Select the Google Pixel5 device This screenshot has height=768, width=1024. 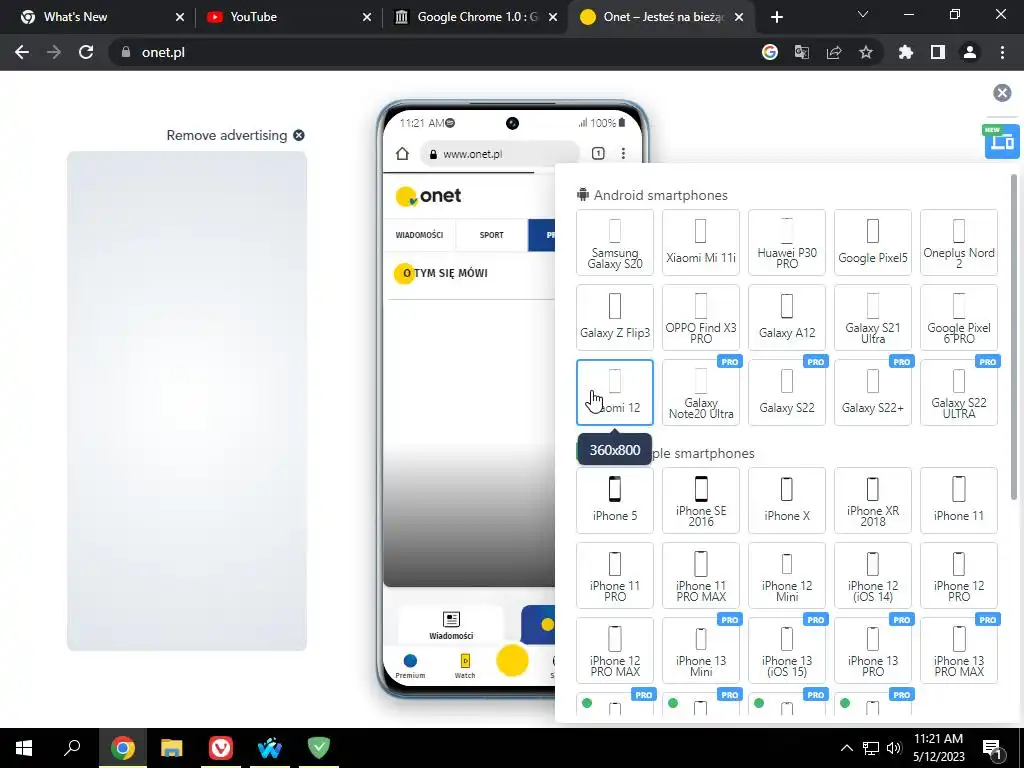point(872,242)
